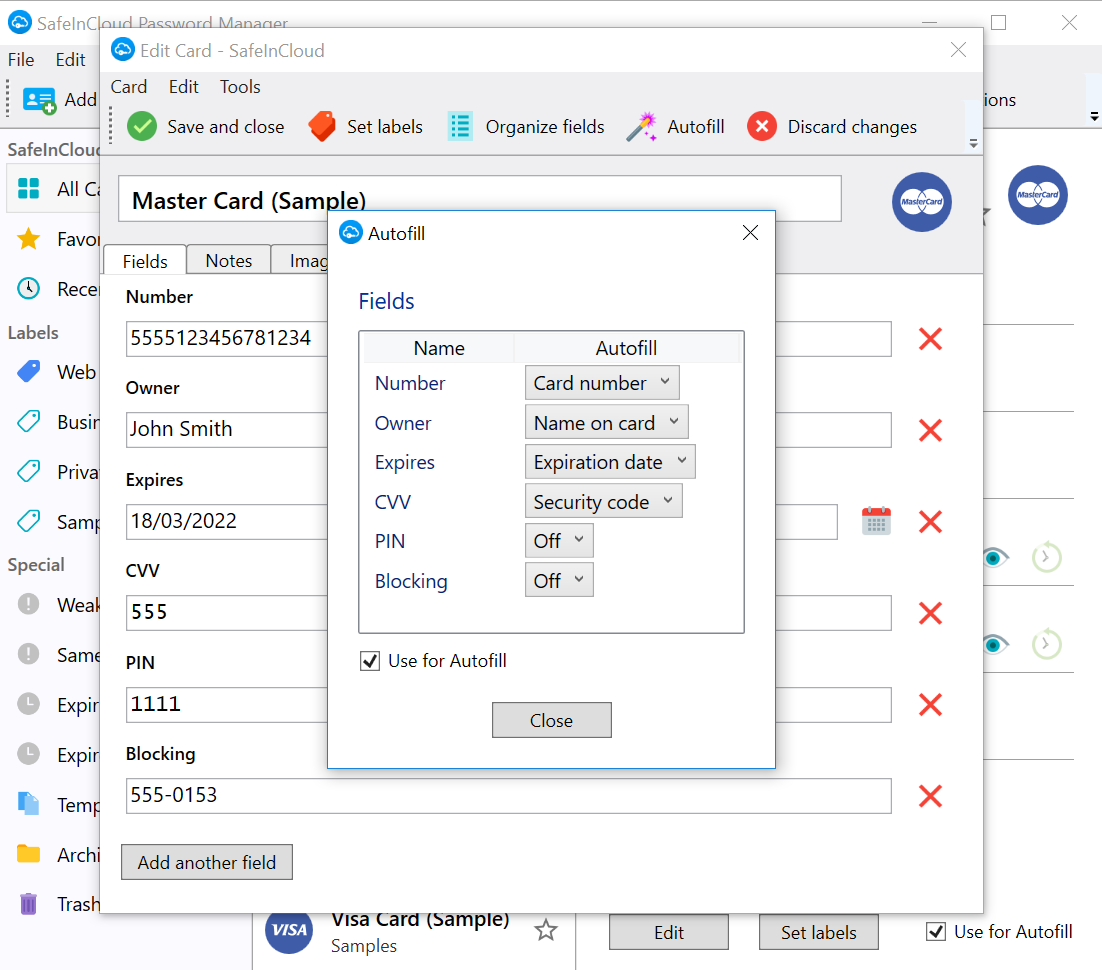The width and height of the screenshot is (1102, 970).
Task: Click the lower password history refresh icon
Action: 1046,645
